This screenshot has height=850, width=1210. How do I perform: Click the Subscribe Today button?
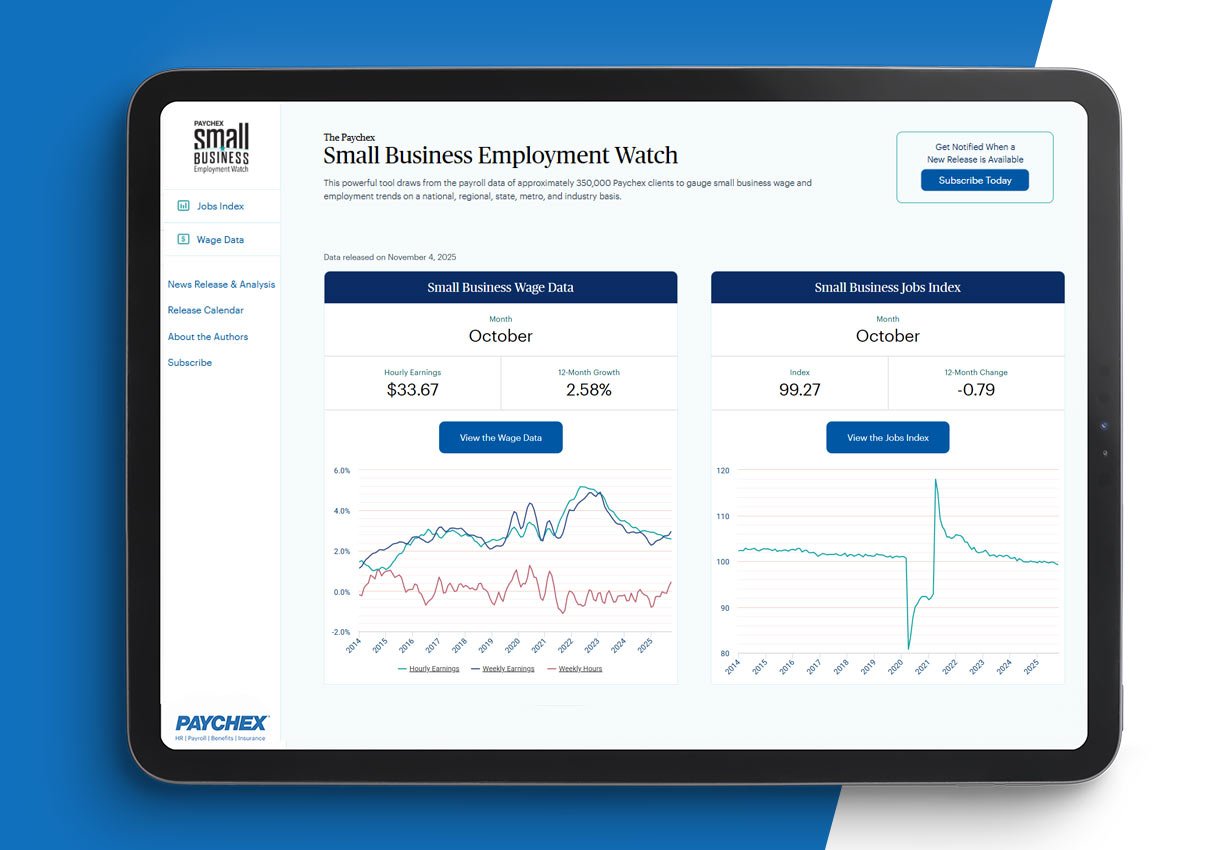click(x=975, y=180)
